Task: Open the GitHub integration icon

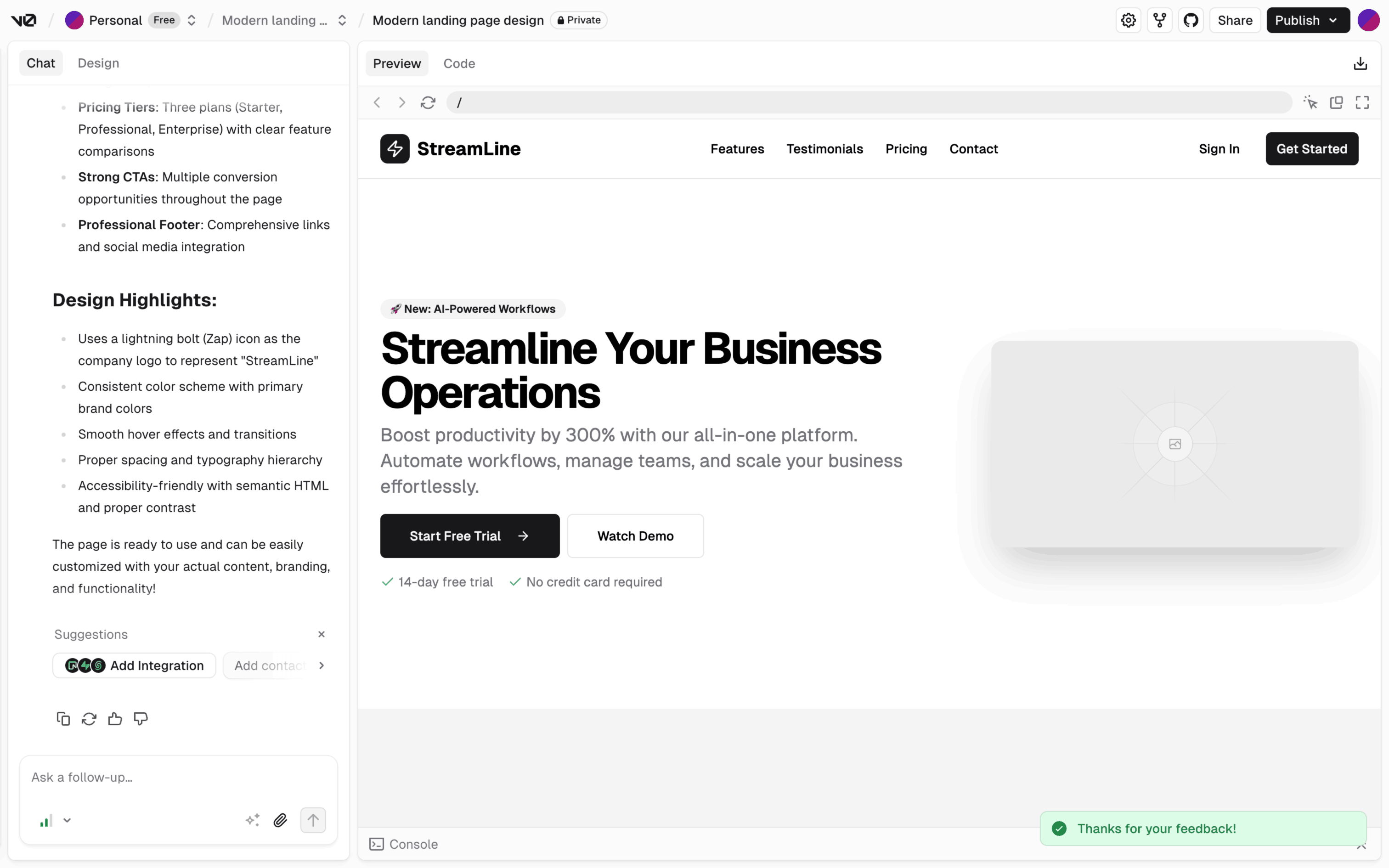Action: [x=1191, y=21]
